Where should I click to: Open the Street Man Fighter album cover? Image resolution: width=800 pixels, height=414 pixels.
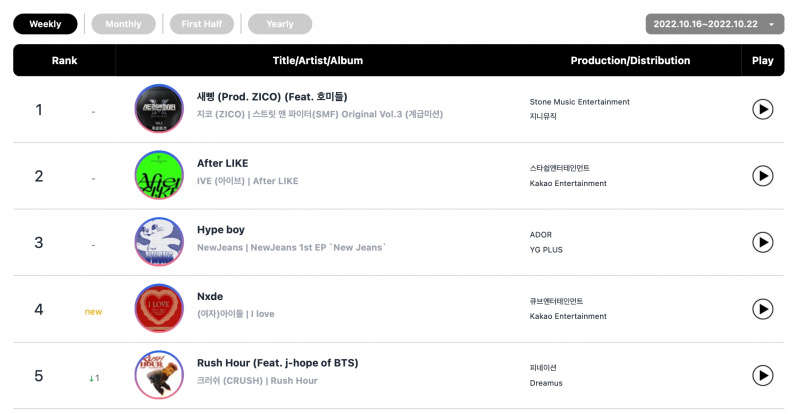159,109
